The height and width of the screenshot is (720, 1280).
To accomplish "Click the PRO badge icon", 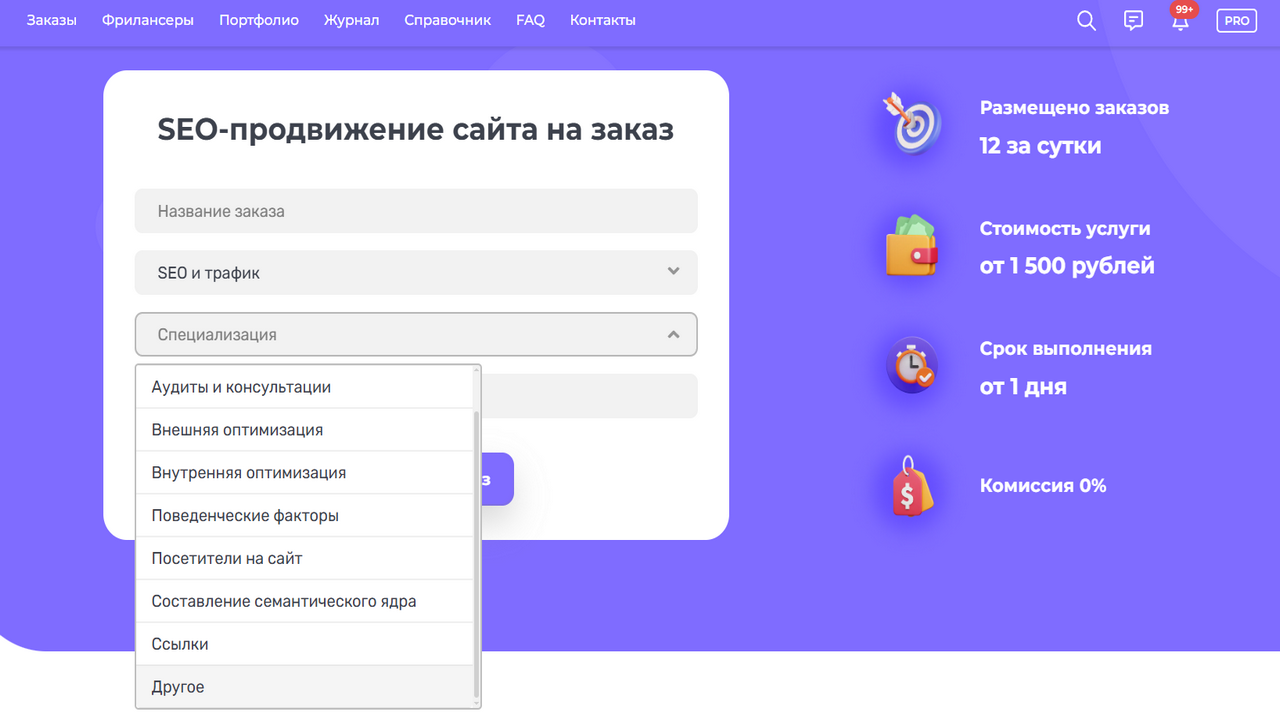I will pos(1236,21).
